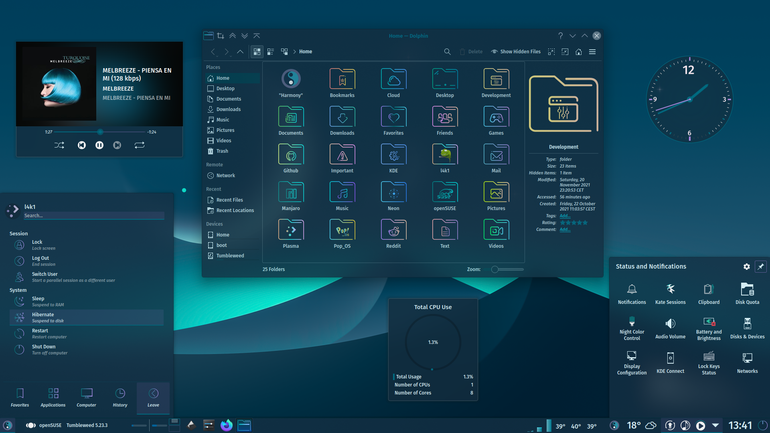
Task: Expand the hidden system tray icons arrow
Action: click(715, 425)
